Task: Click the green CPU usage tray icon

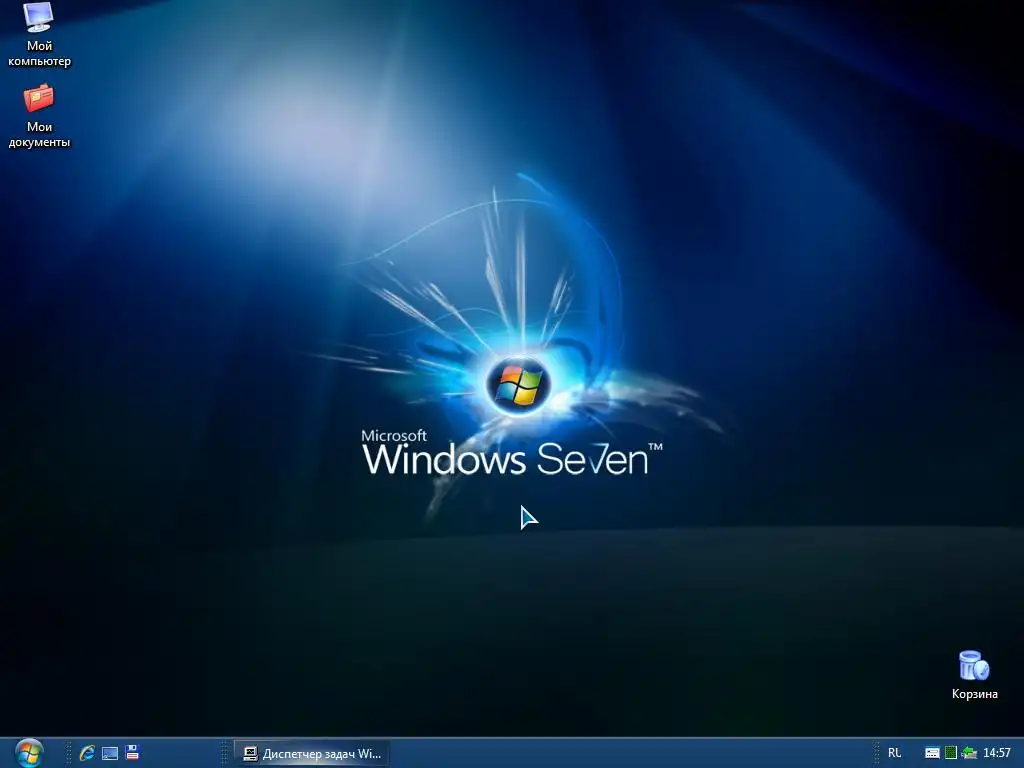Action: 951,753
